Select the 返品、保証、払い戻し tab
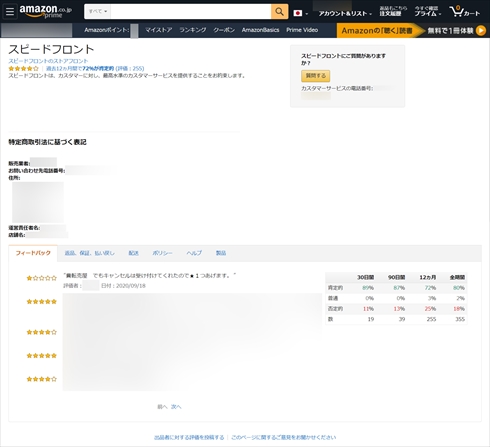 point(89,253)
